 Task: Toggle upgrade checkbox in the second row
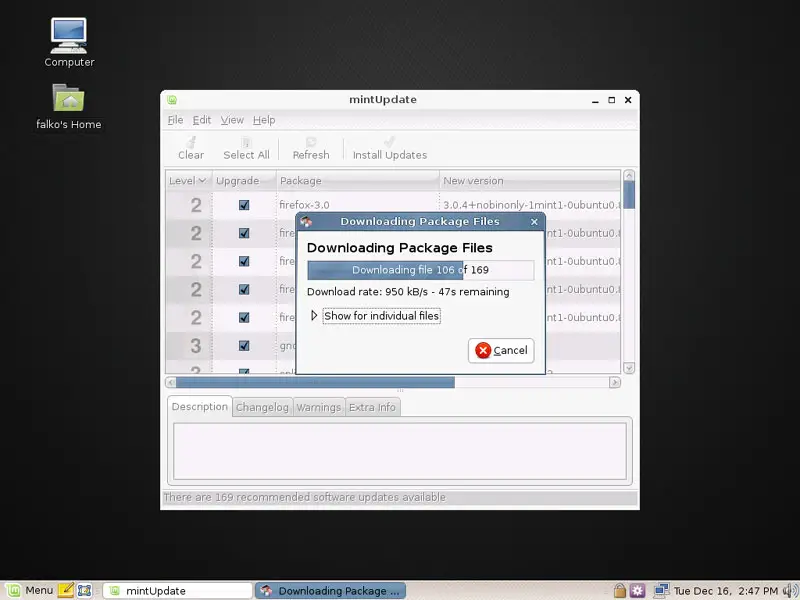tap(244, 233)
